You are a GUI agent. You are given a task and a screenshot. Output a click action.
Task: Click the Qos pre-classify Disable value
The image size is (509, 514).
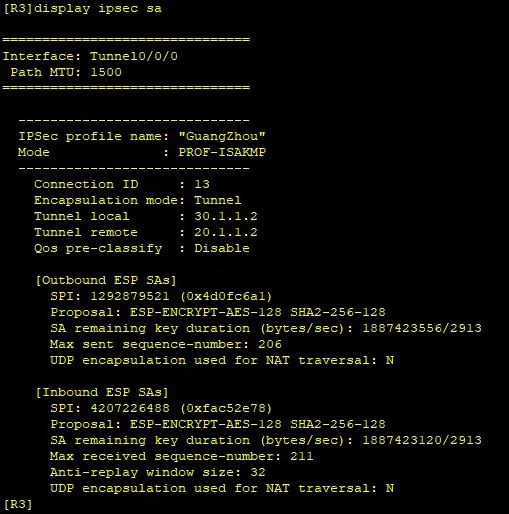click(222, 248)
